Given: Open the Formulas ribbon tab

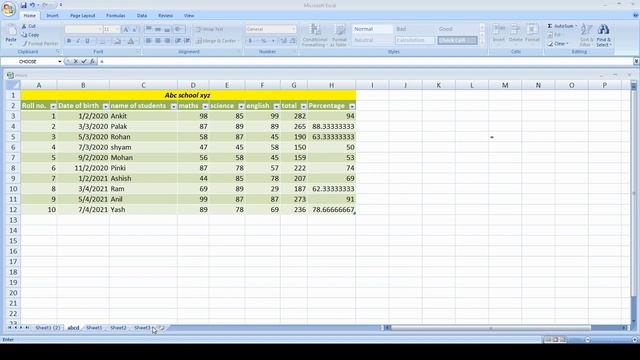Looking at the screenshot, I should 116,16.
